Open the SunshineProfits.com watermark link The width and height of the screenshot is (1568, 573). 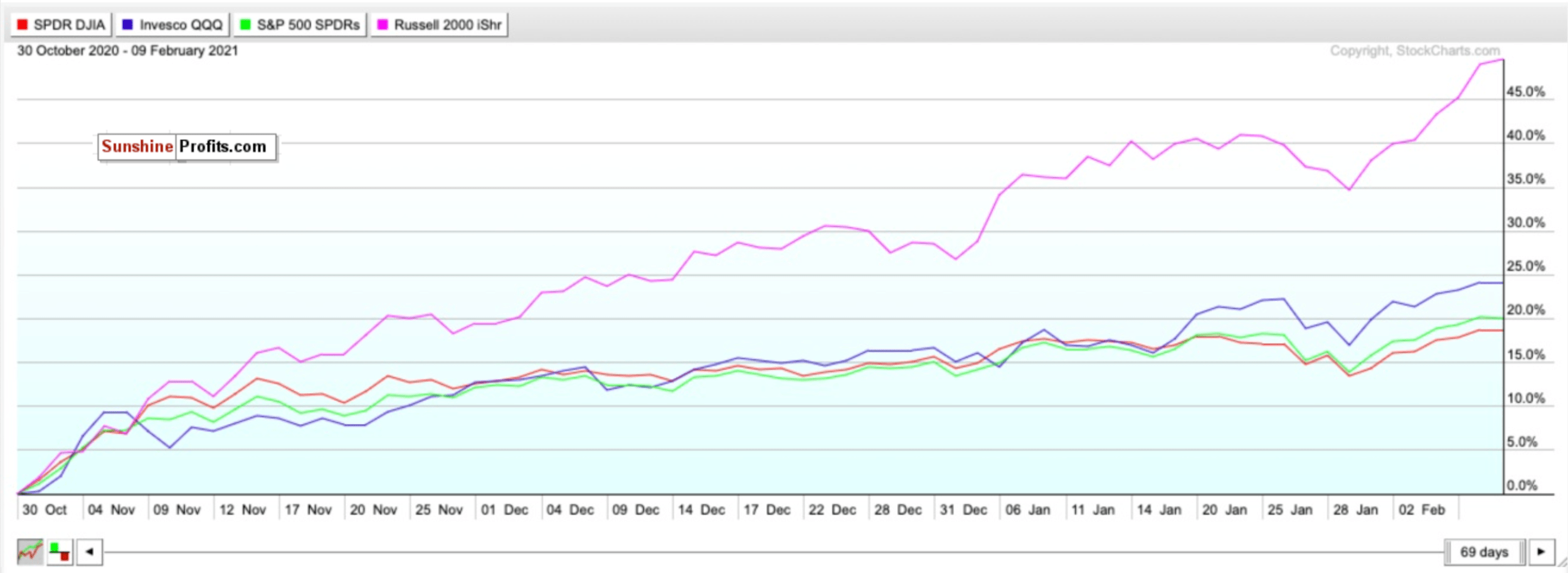point(186,147)
